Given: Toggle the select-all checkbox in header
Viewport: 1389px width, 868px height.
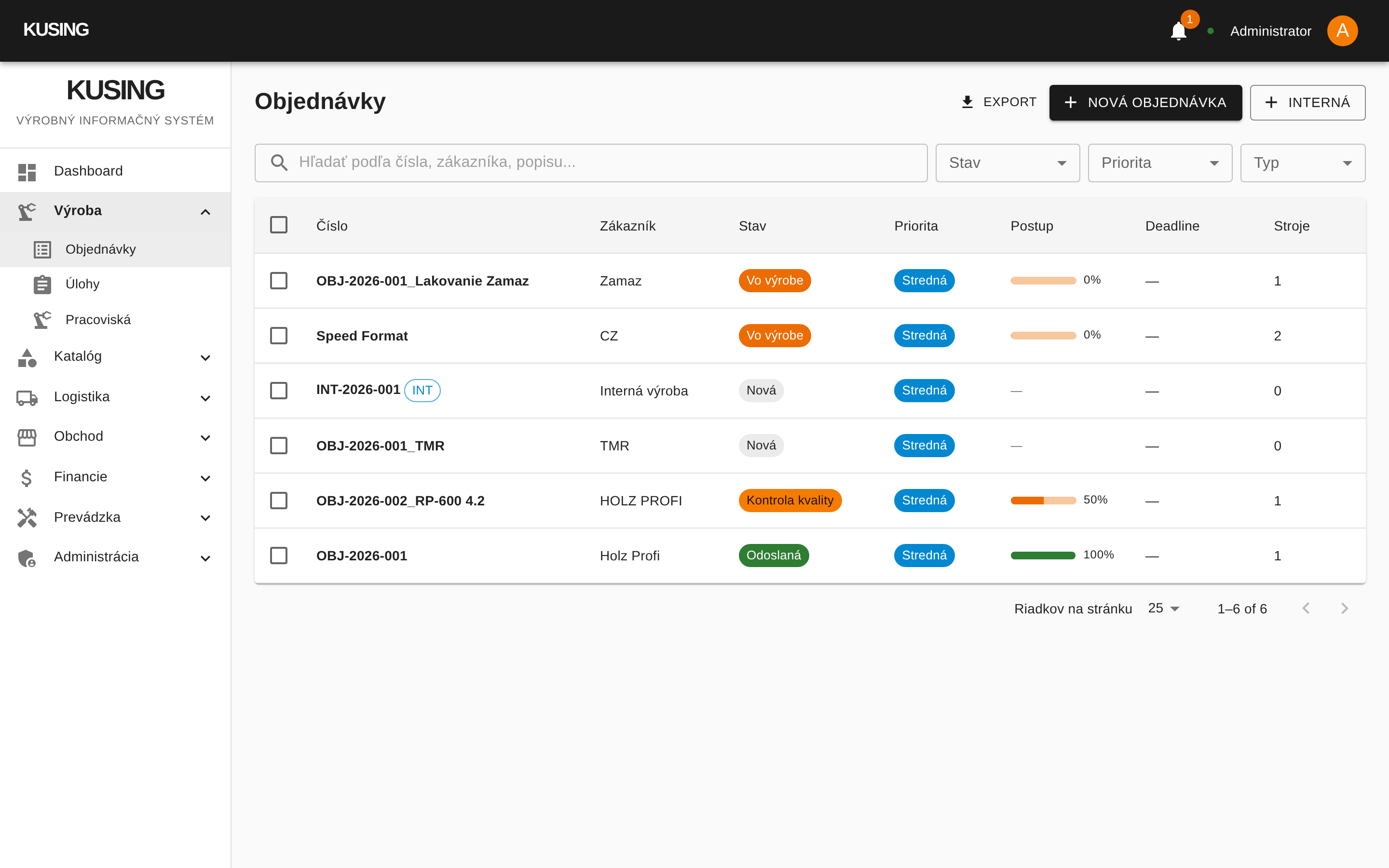Looking at the screenshot, I should pyautogui.click(x=279, y=225).
